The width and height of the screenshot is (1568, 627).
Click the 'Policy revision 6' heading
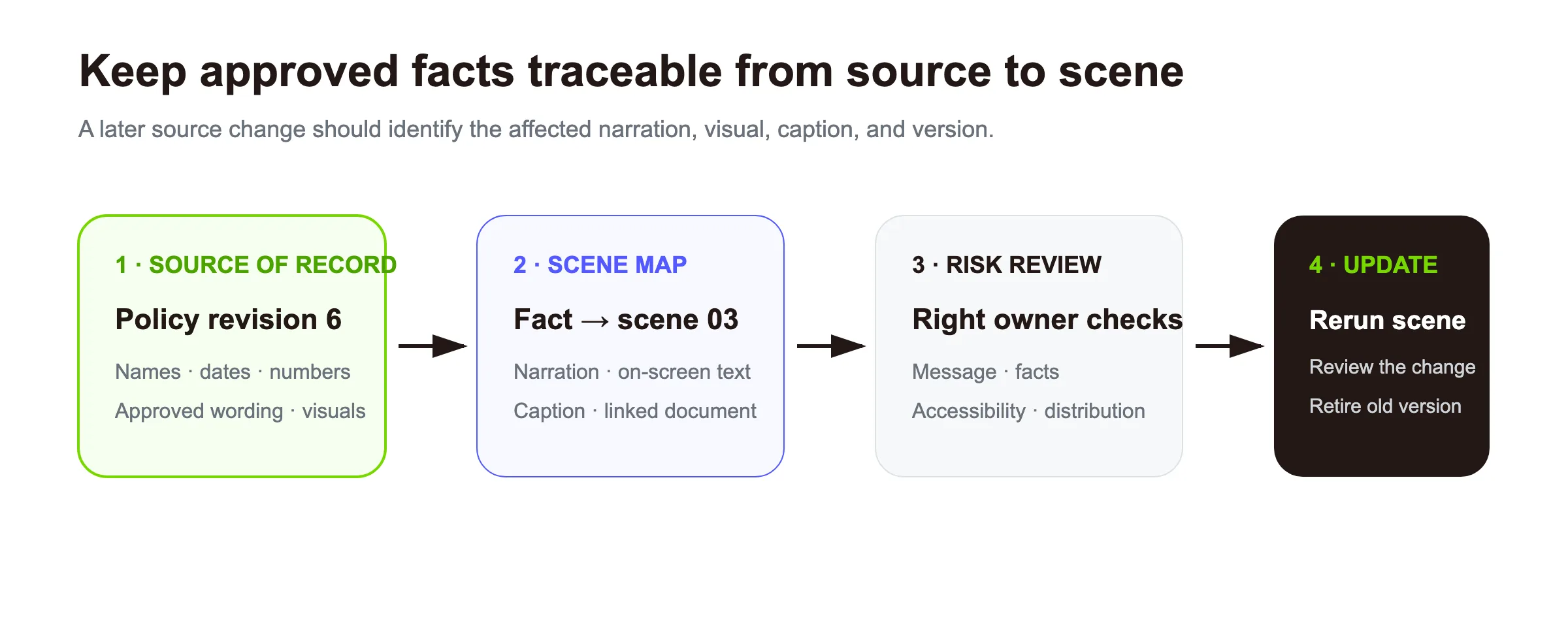pos(228,319)
